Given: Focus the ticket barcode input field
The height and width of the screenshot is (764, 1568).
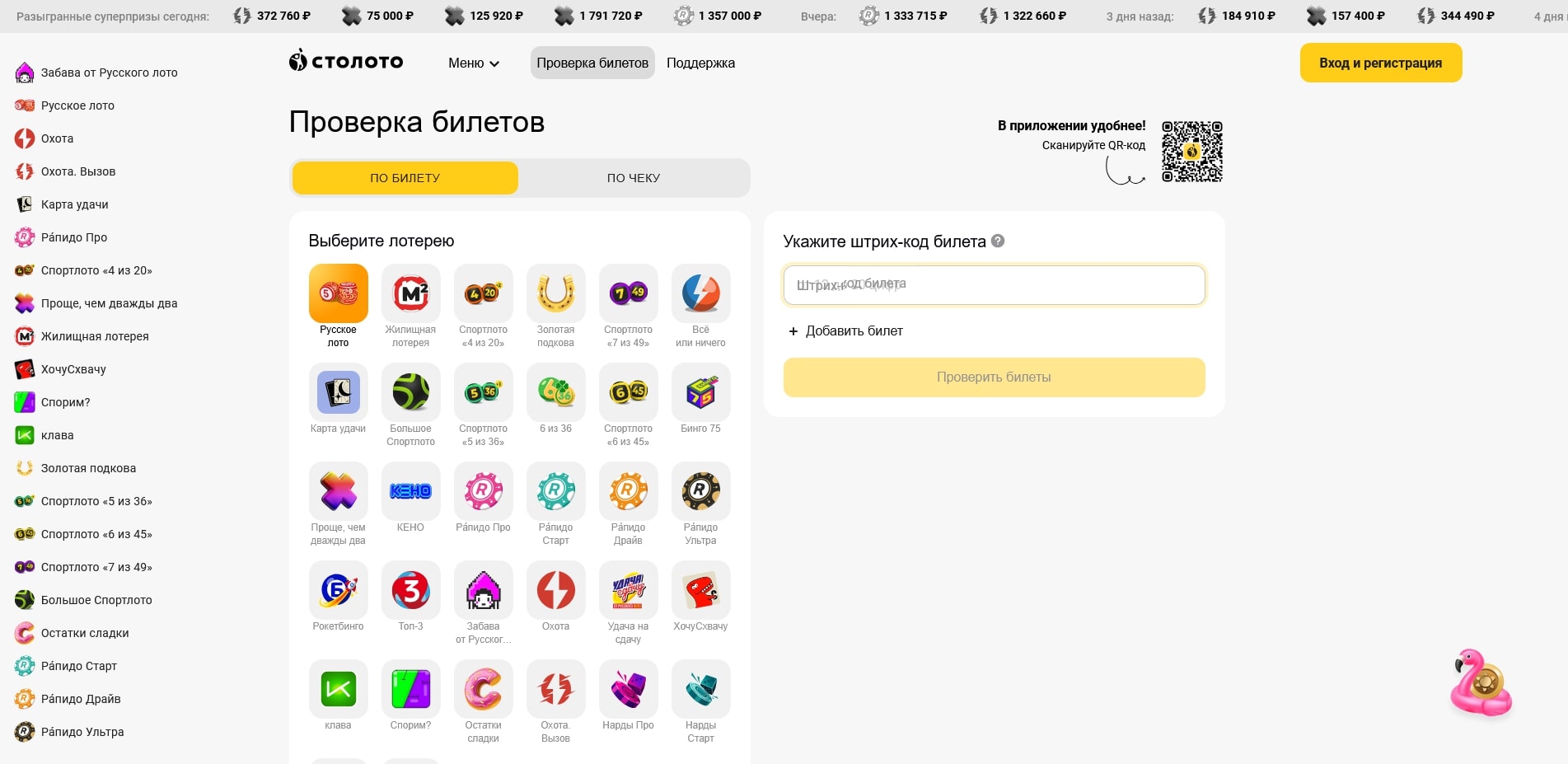Looking at the screenshot, I should [994, 284].
